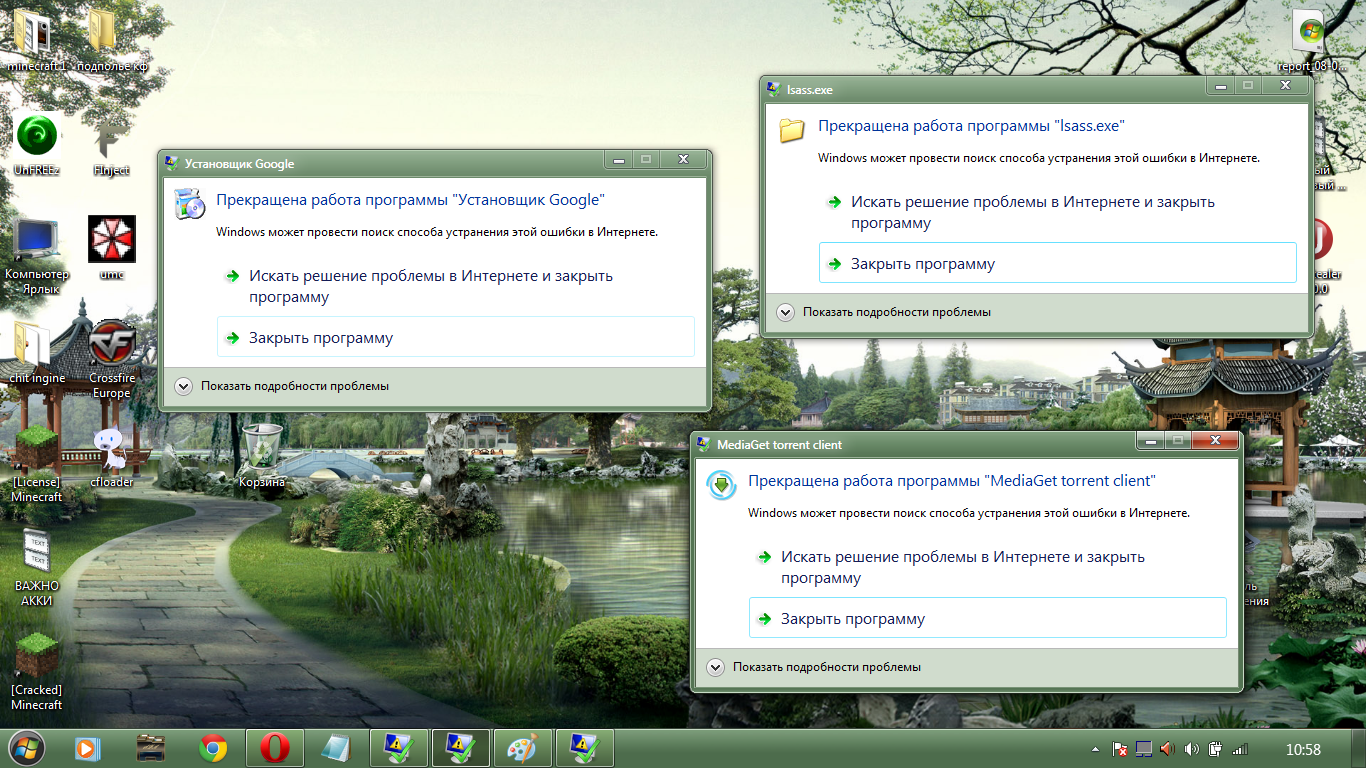The image size is (1369, 776).
Task: Open the Action Center flag tray icon
Action: pyautogui.click(x=1121, y=749)
